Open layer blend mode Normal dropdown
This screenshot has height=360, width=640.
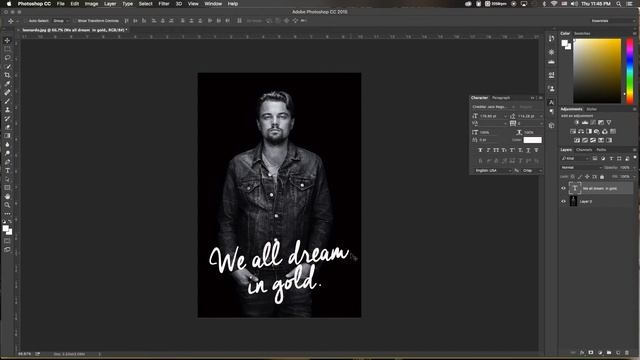coord(581,168)
